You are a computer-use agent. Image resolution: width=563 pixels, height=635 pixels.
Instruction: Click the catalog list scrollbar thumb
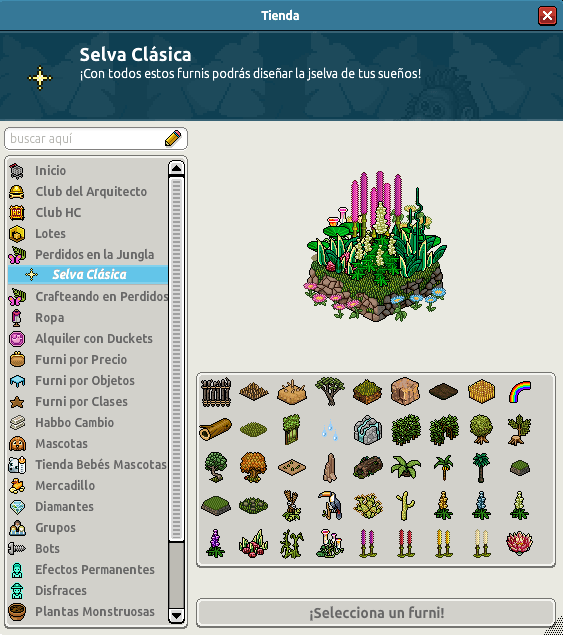pos(177,358)
